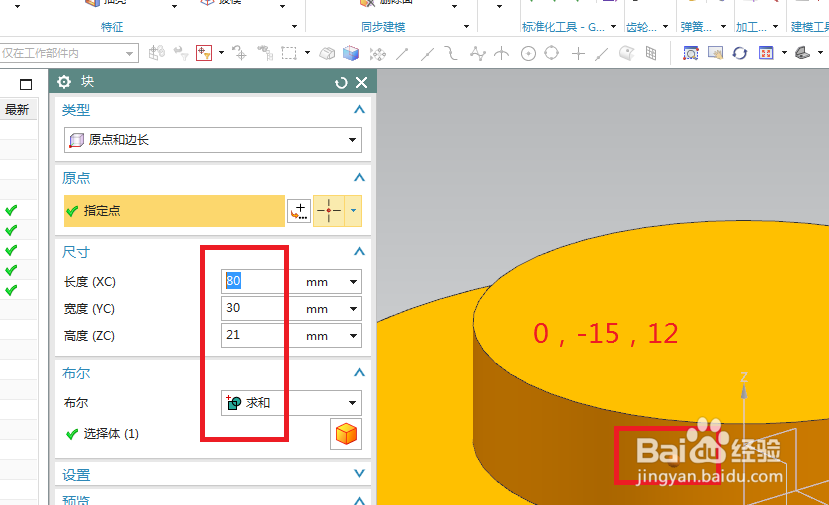Click the rotate view icon
The image size is (829, 505).
(740, 53)
